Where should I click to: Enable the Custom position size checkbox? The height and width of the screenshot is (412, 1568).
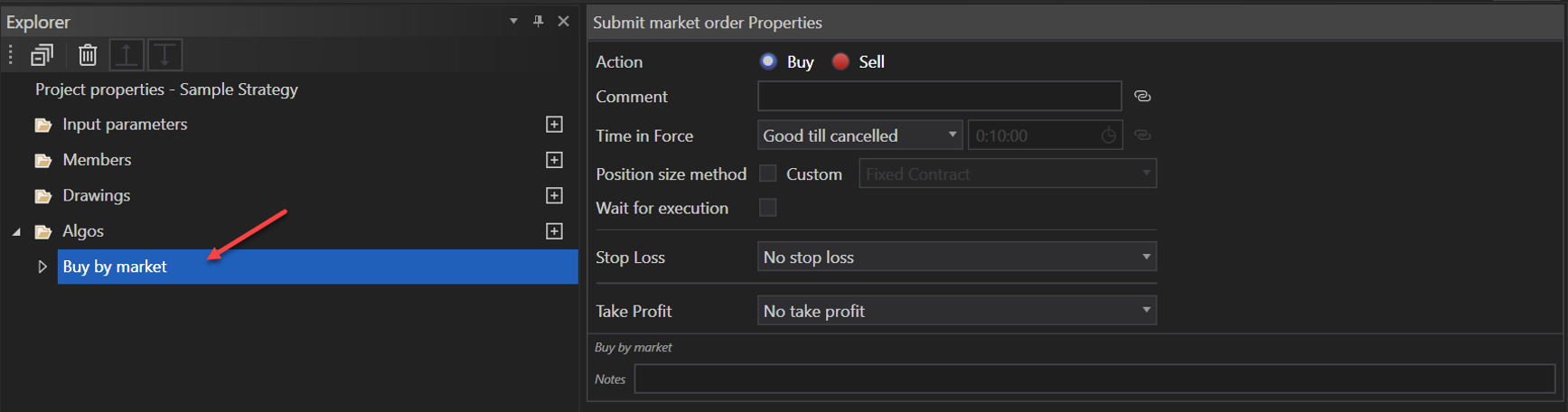click(768, 173)
